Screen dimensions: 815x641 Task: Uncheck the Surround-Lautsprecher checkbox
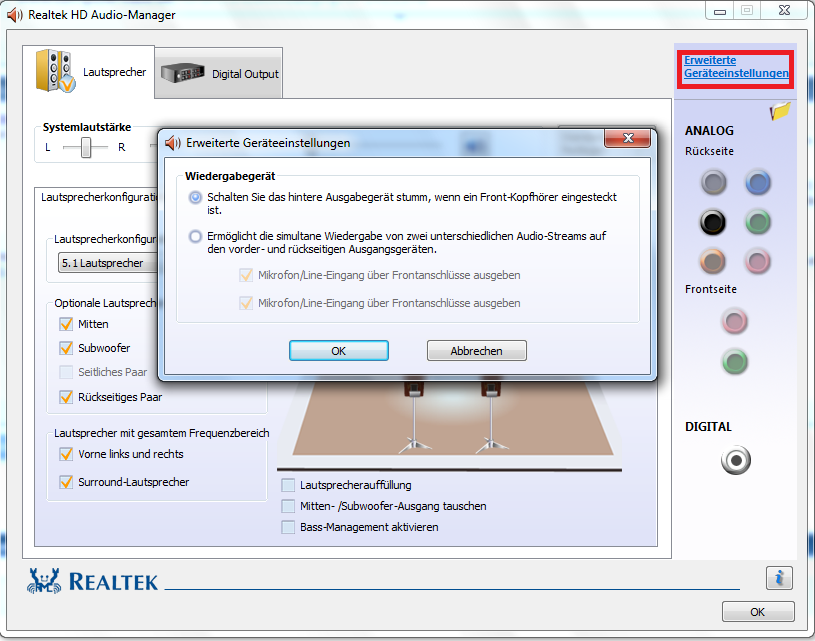point(66,482)
